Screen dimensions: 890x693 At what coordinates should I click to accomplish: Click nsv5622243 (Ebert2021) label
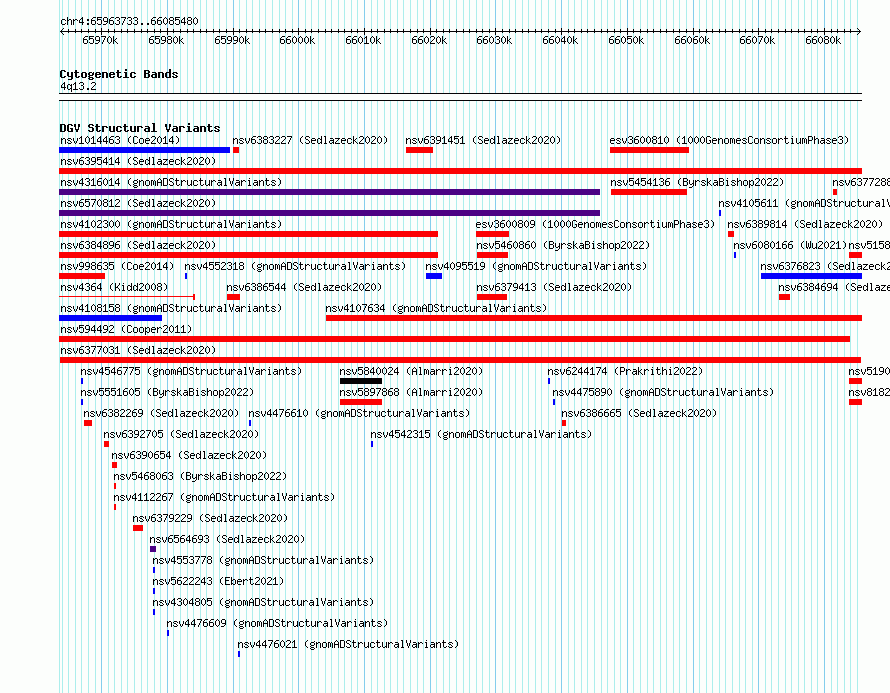pos(219,581)
